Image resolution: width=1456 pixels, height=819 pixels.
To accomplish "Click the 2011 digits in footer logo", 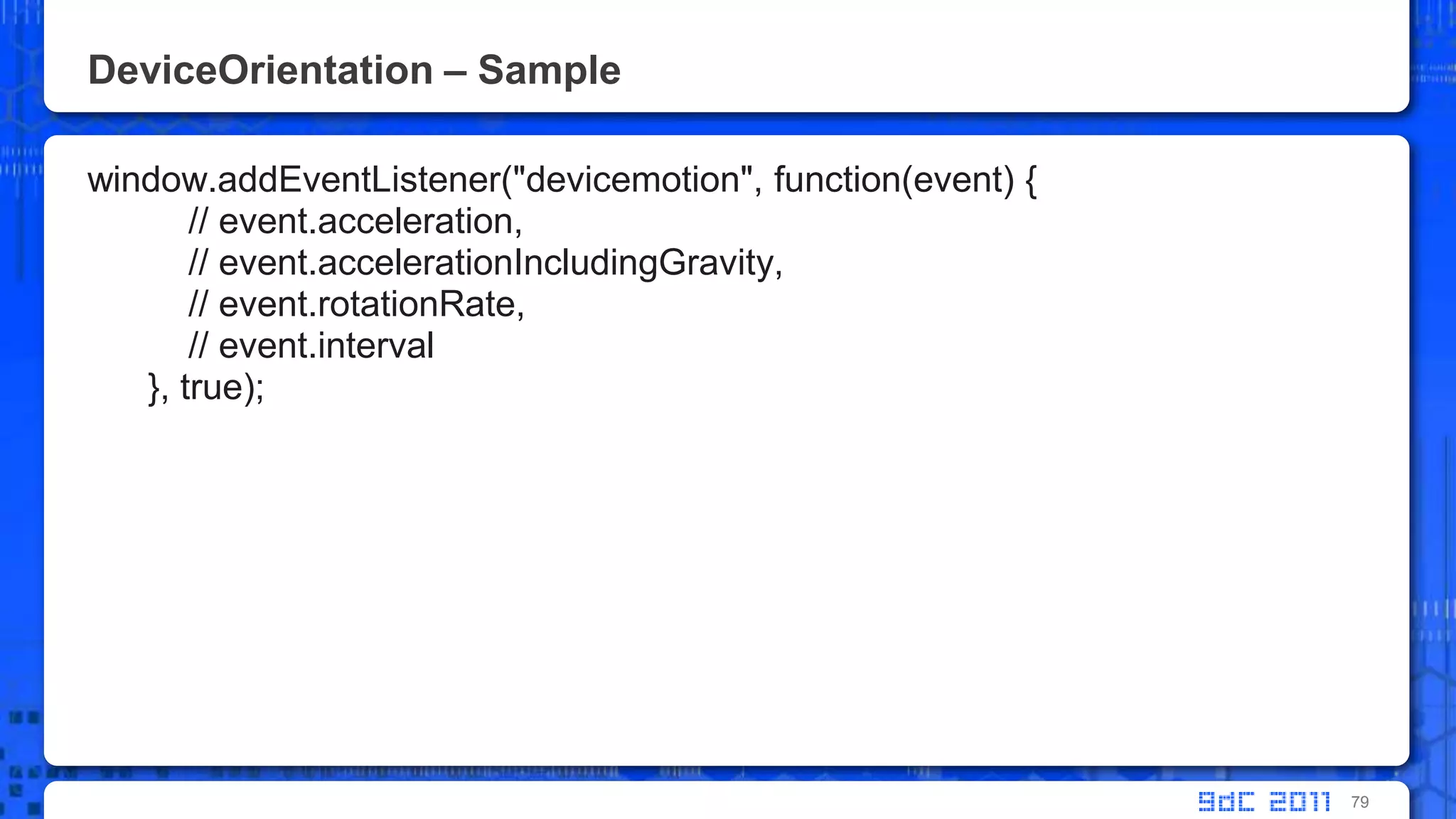I will [x=1300, y=802].
